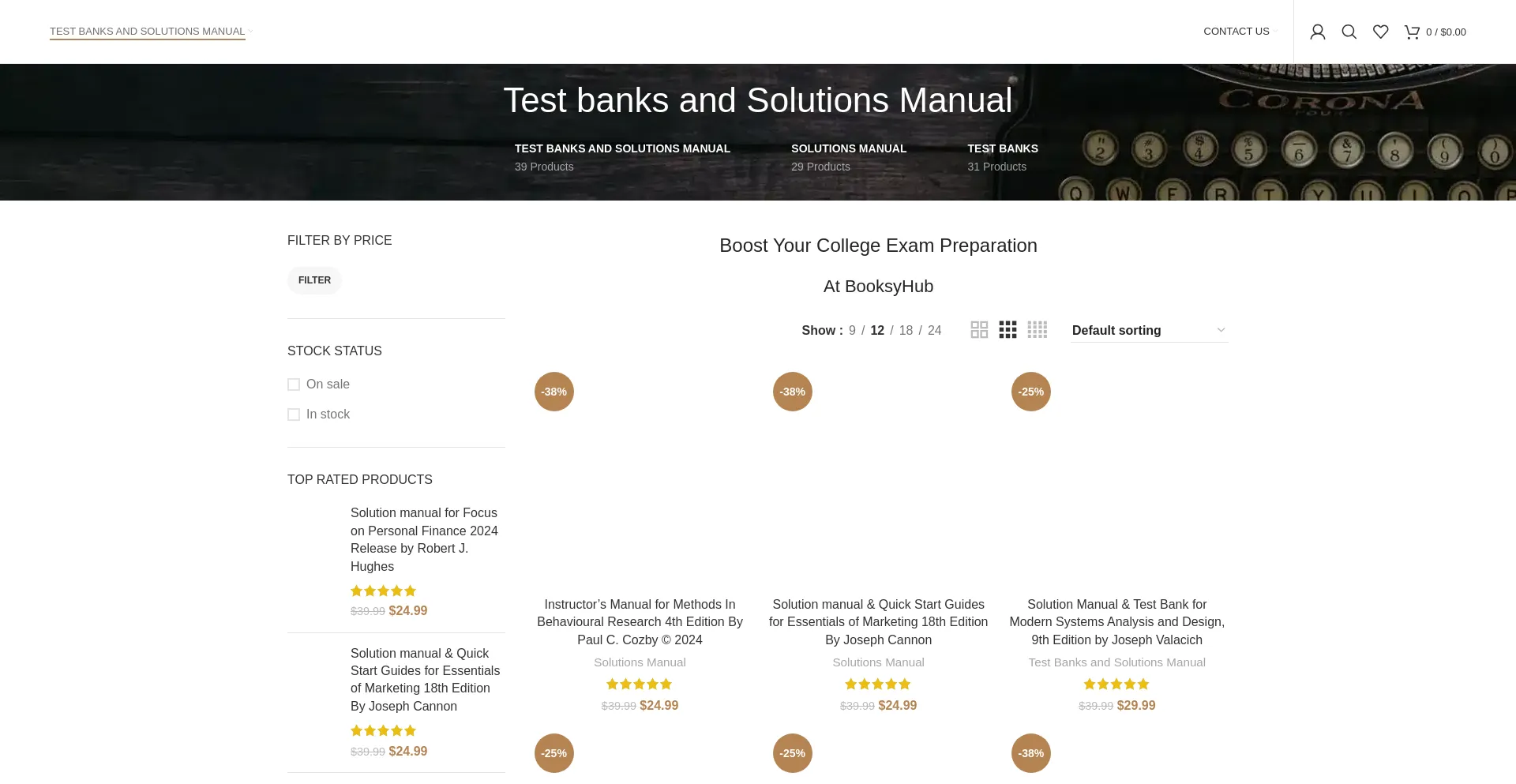Click the search magnifier icon
Image resolution: width=1516 pixels, height=784 pixels.
(1349, 32)
